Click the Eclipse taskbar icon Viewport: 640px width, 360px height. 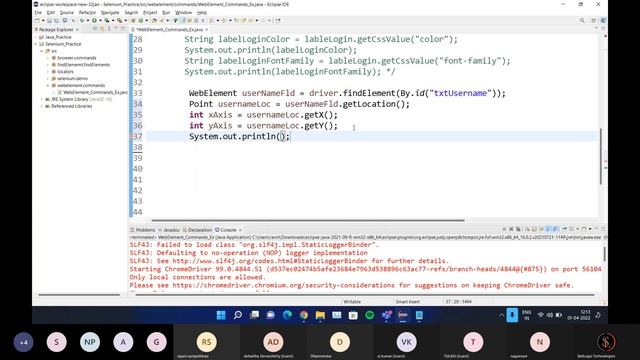coord(403,315)
